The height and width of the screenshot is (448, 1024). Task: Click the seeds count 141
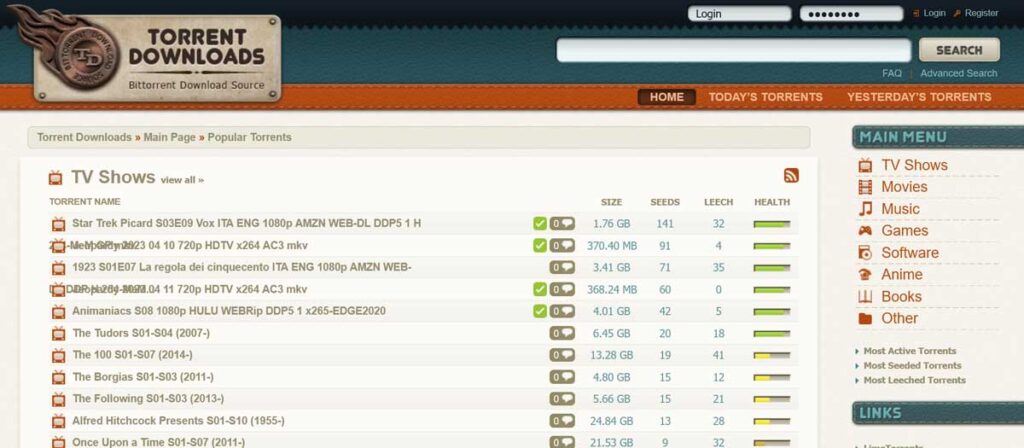(x=665, y=223)
